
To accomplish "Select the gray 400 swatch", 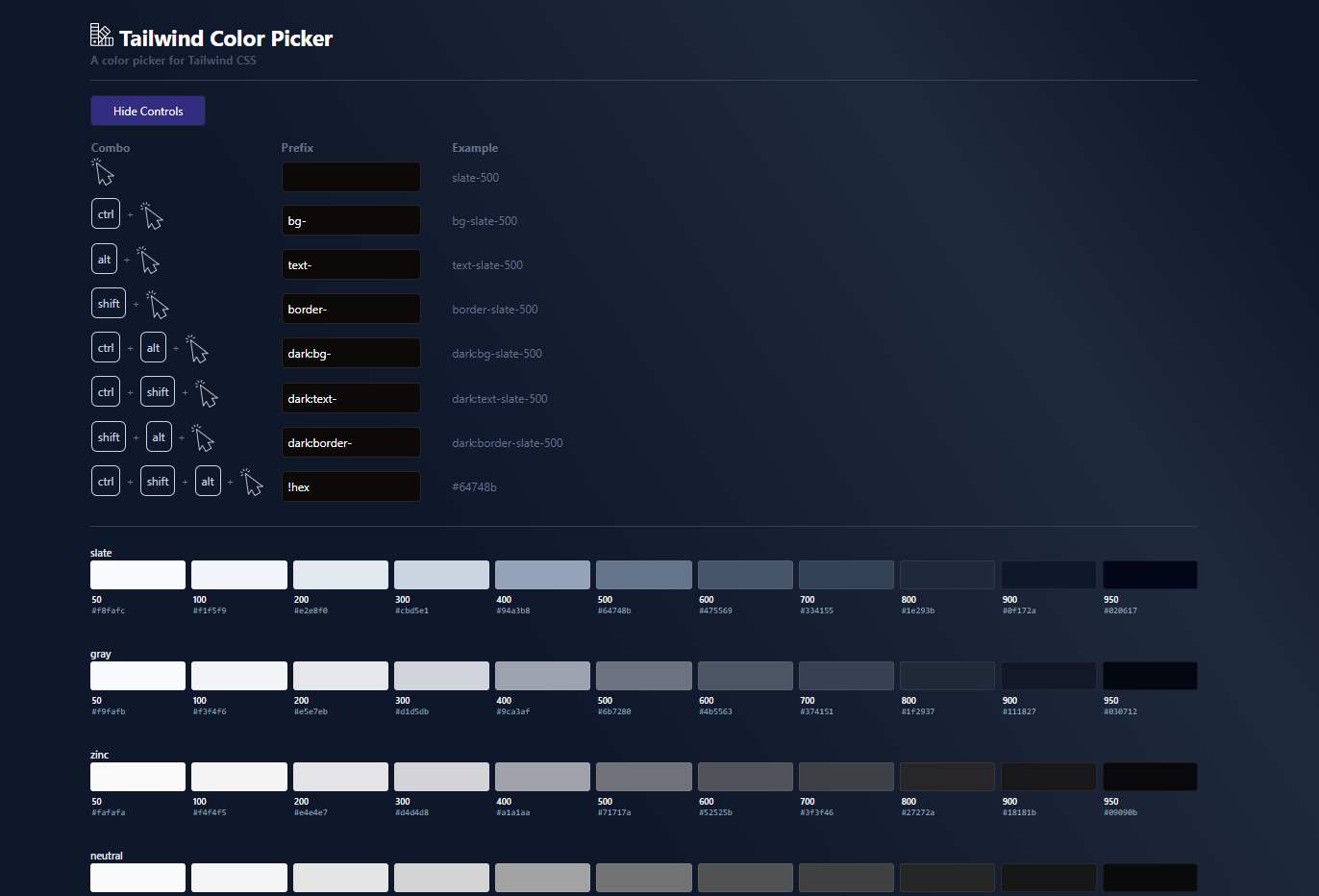I will [542, 676].
